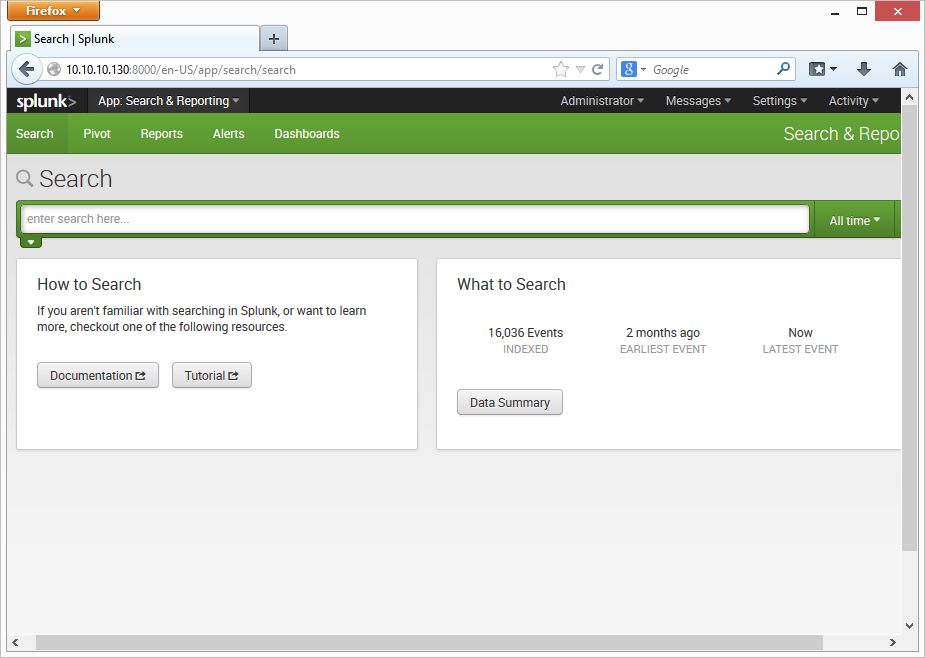Go to the Alerts tab
The image size is (925, 658).
pos(228,134)
